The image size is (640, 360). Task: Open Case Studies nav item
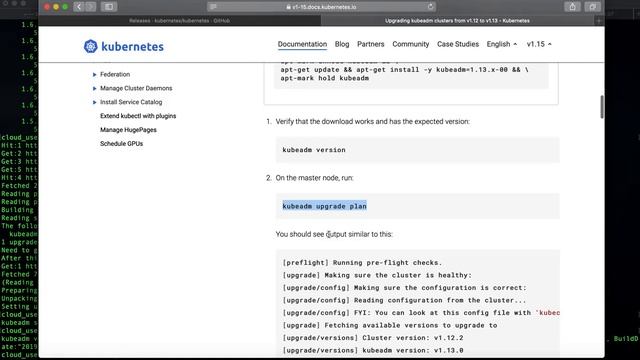[458, 44]
